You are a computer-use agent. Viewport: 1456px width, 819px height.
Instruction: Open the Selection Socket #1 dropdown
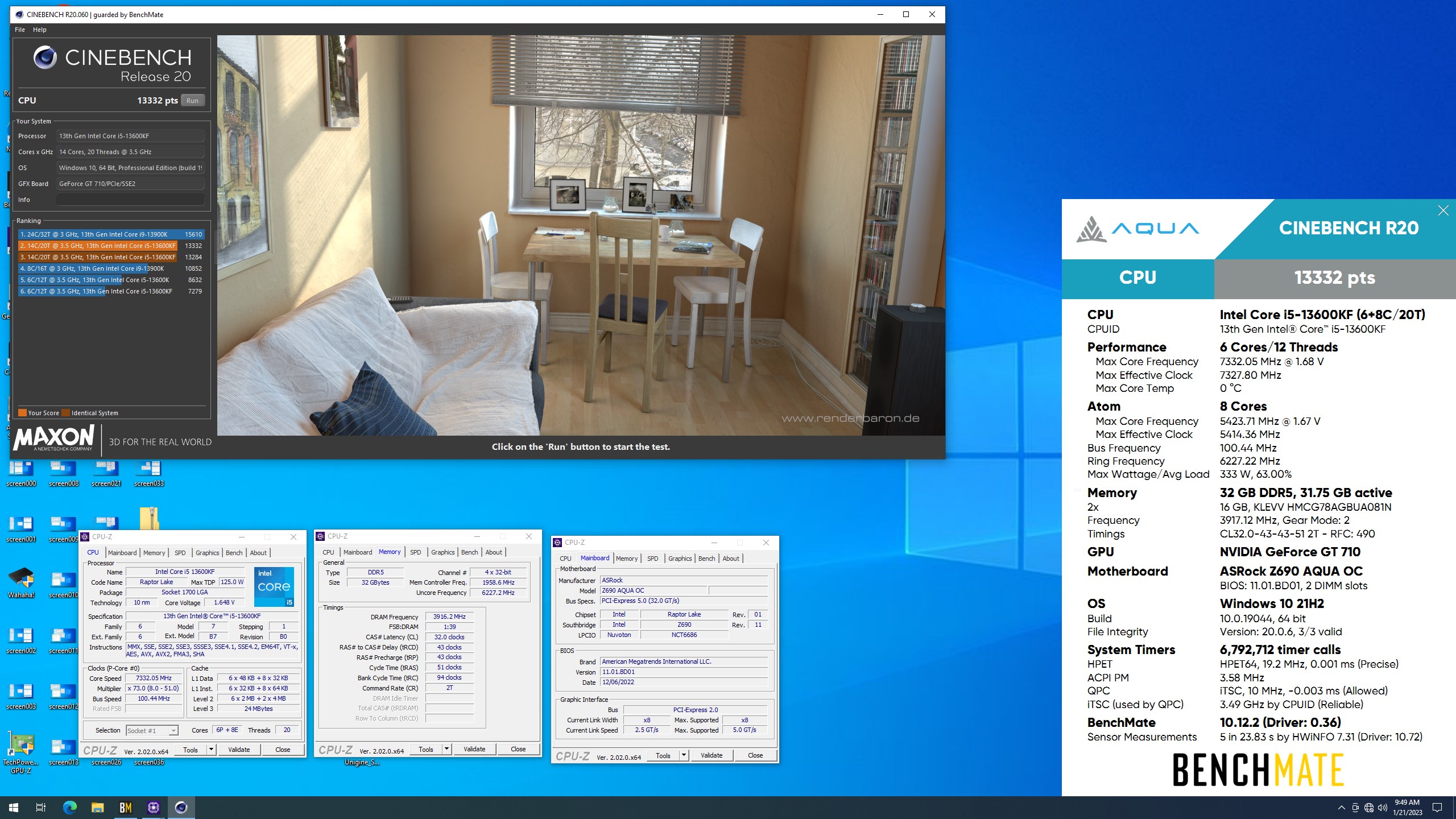click(x=152, y=730)
